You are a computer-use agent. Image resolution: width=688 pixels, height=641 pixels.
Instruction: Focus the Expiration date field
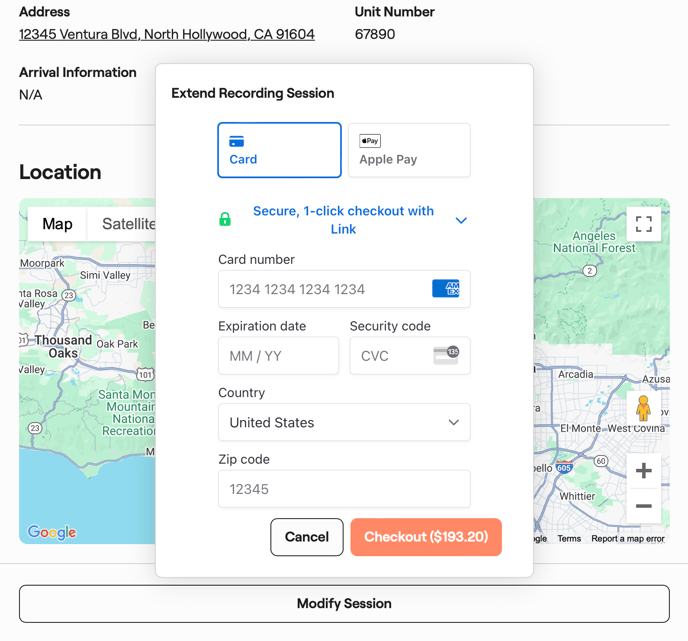tap(278, 356)
